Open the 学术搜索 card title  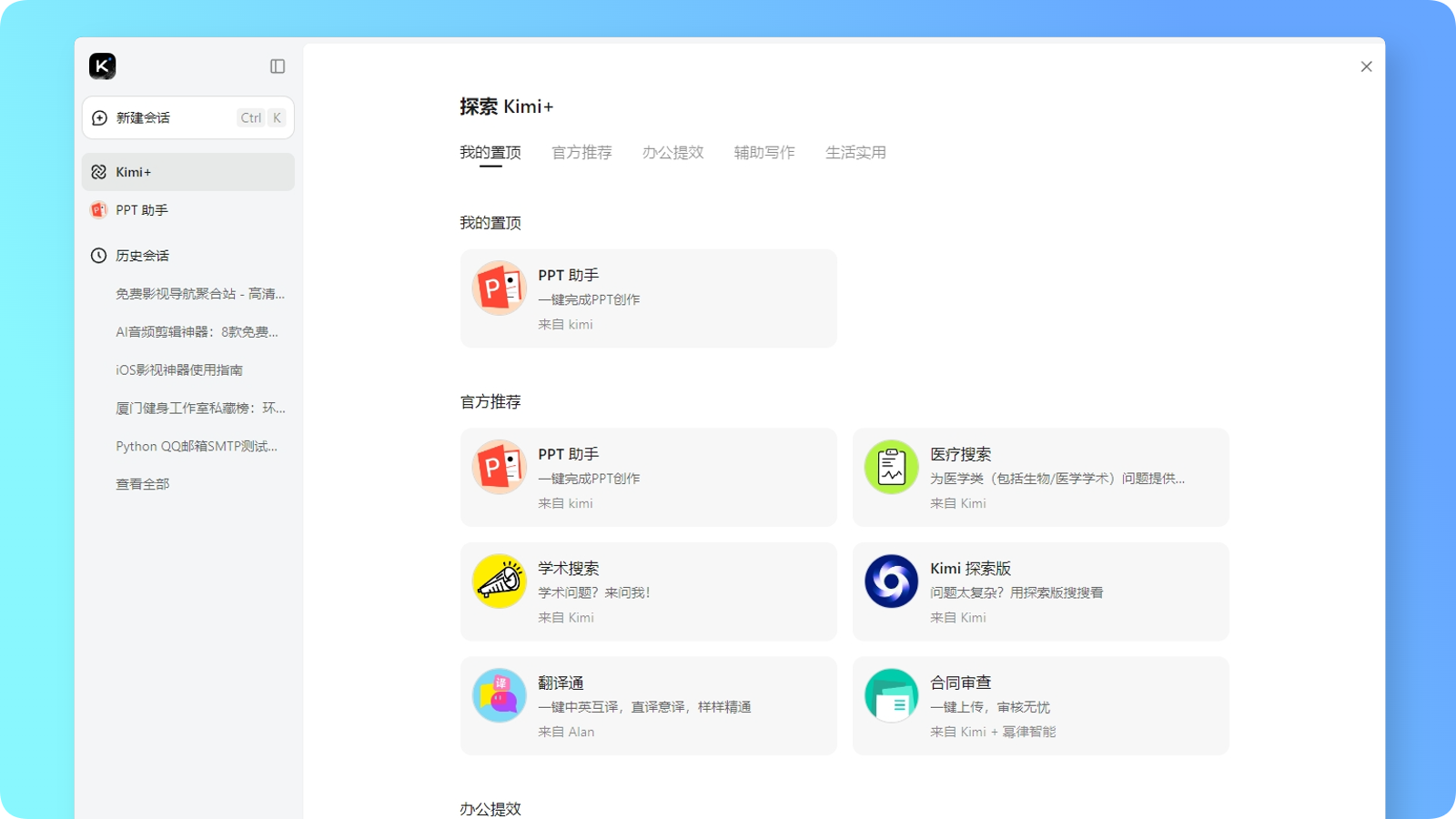[x=569, y=569]
